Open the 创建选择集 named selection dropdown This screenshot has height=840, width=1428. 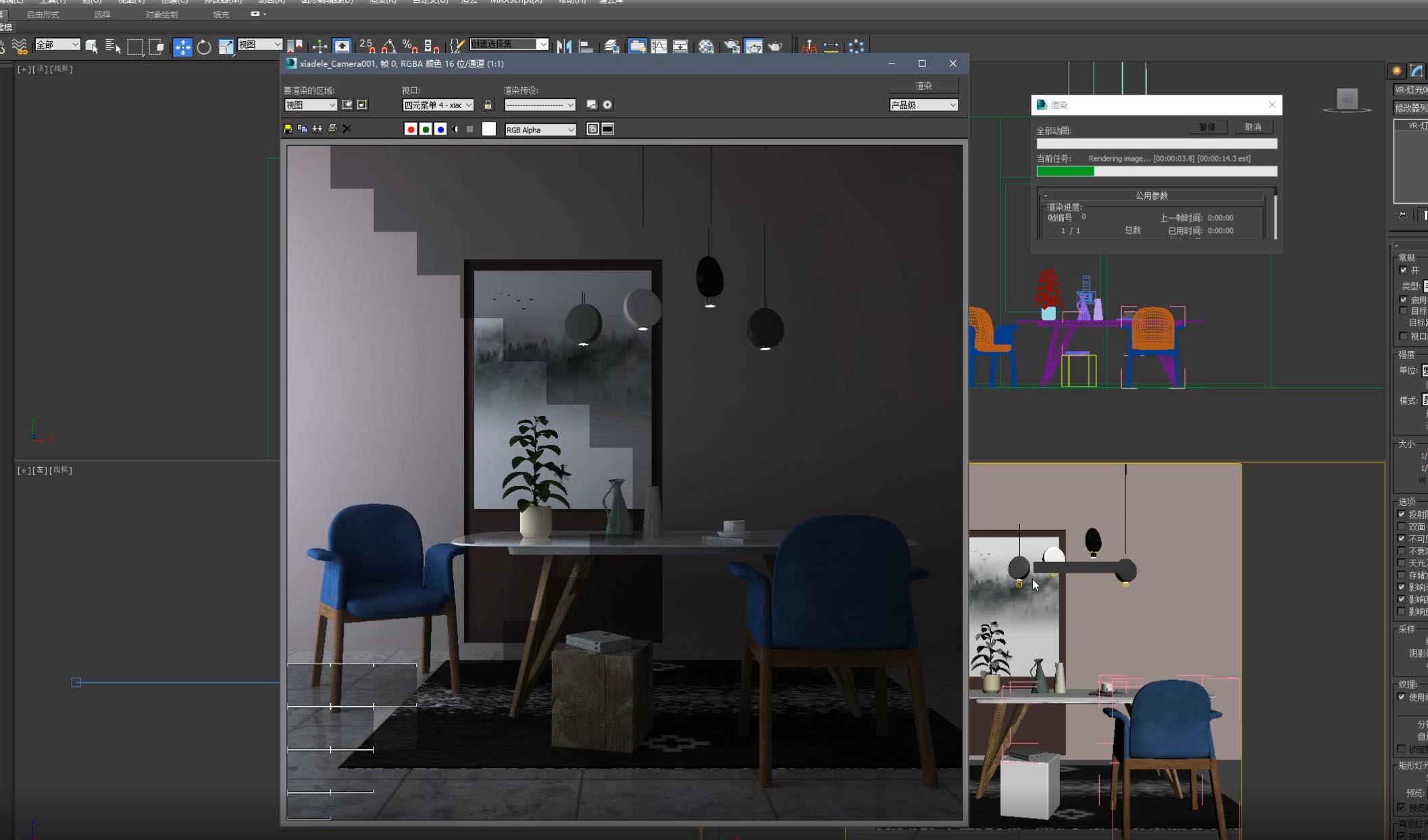(509, 44)
